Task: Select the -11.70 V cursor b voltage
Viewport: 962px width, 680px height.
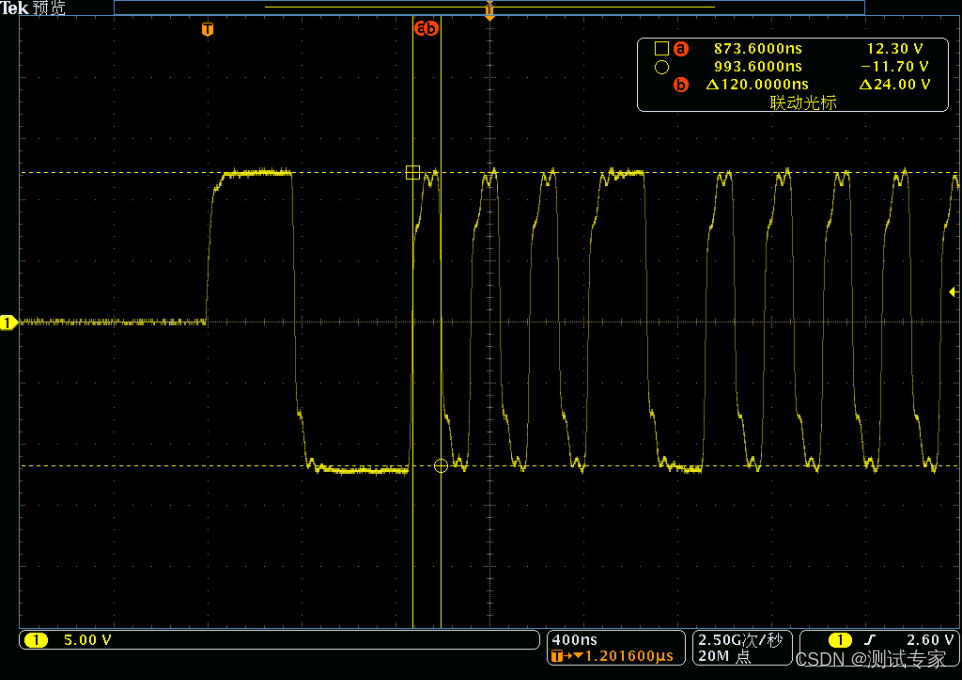Action: pos(895,66)
